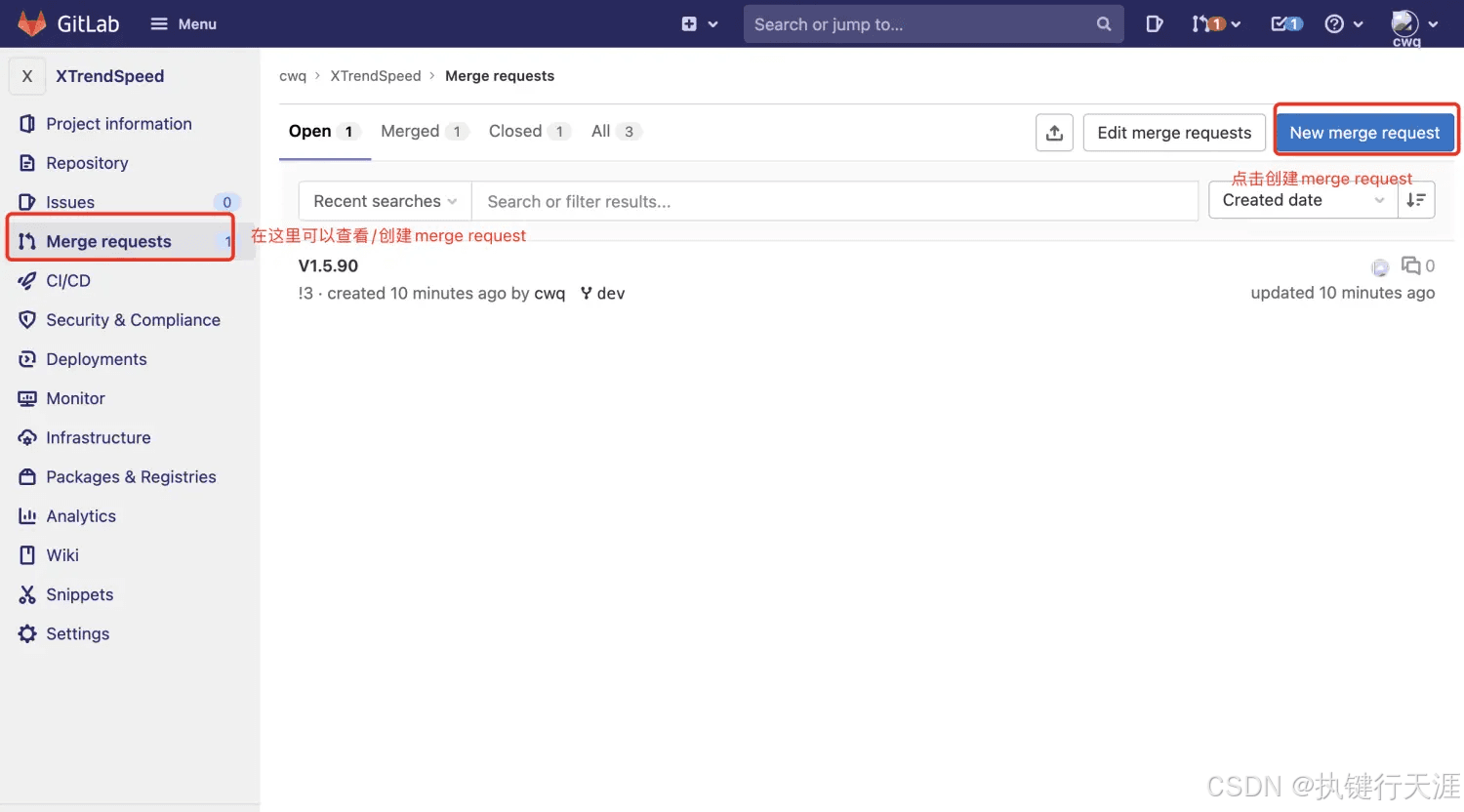This screenshot has height=812, width=1464.
Task: Open Infrastructure section
Action: click(x=99, y=437)
